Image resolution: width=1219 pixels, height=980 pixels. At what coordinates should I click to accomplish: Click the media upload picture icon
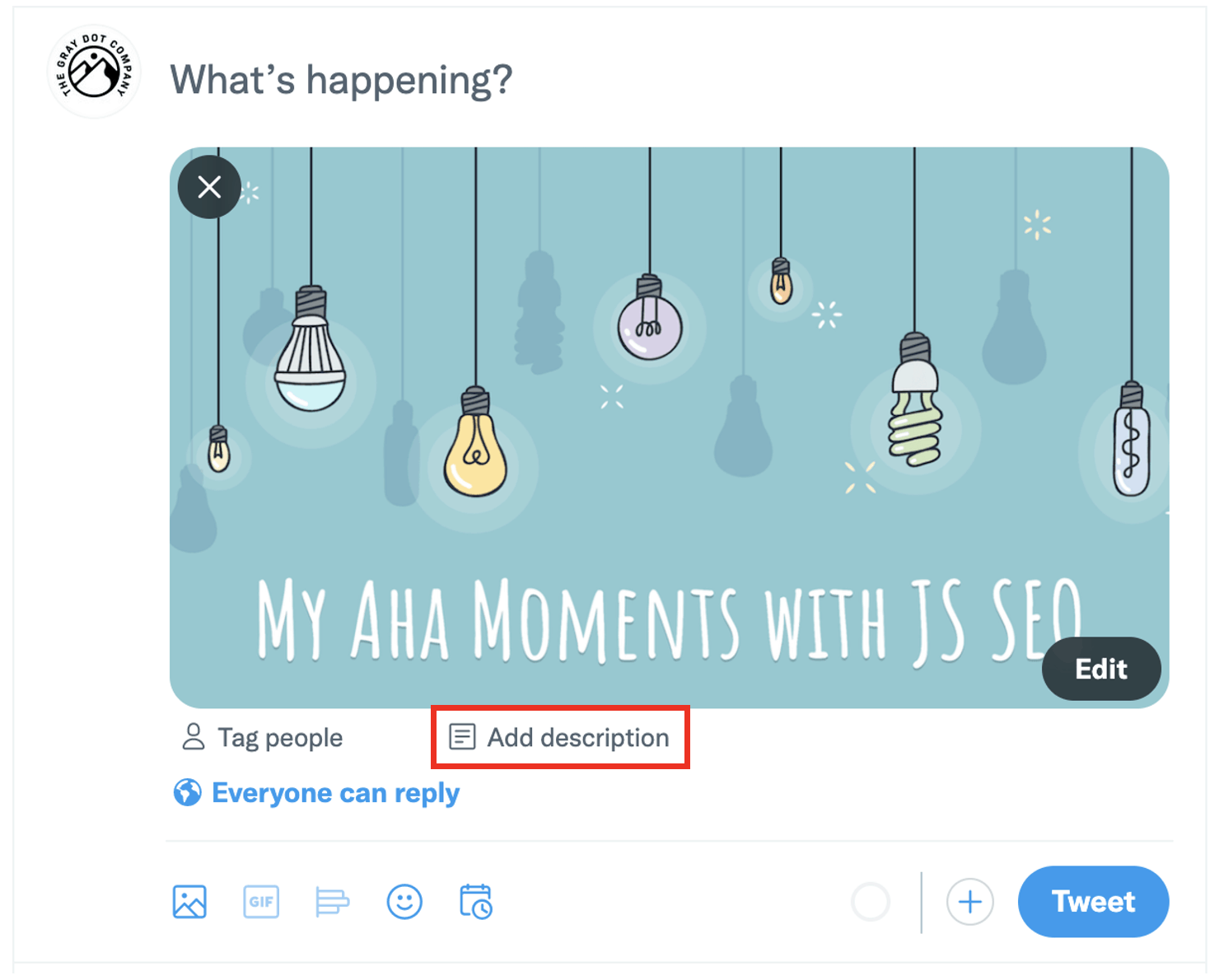tap(189, 902)
